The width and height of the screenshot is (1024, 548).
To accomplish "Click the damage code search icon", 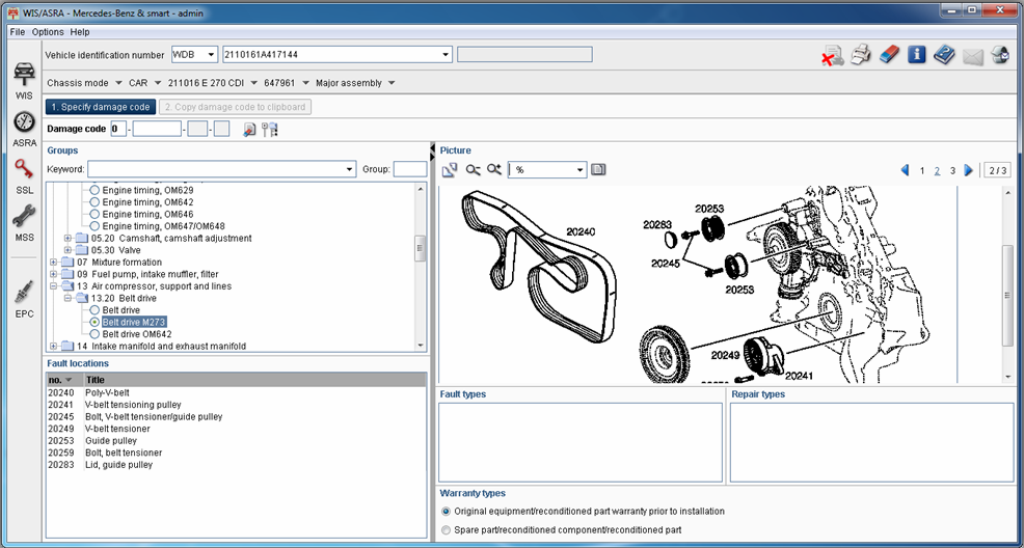I will (x=249, y=129).
